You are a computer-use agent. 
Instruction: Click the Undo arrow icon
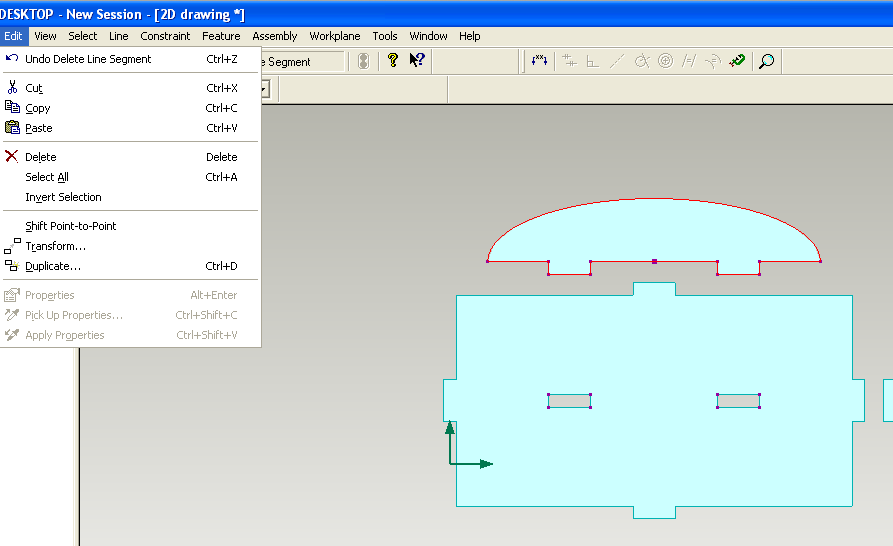(11, 58)
